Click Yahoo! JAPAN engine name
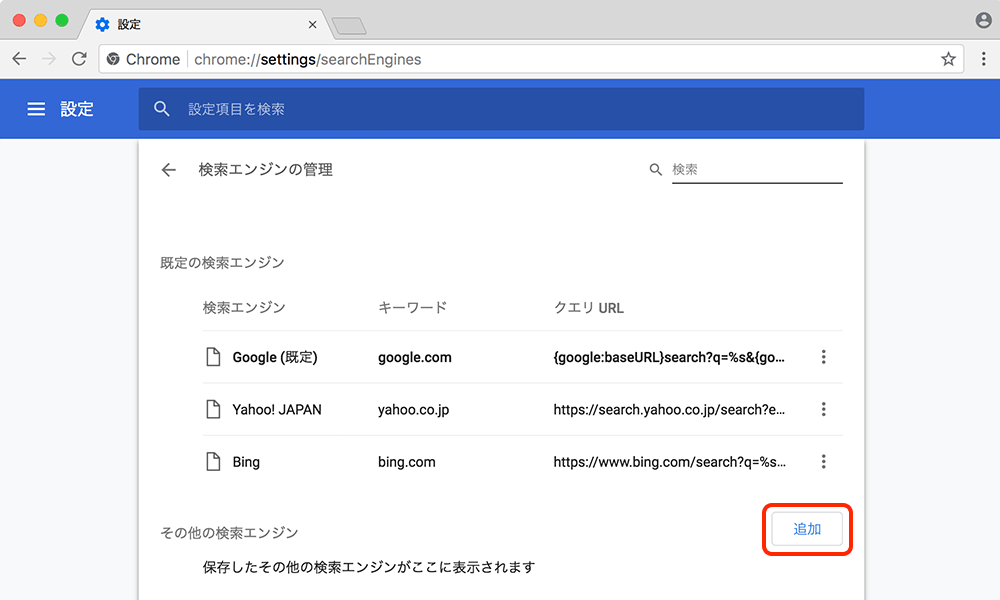 [277, 409]
